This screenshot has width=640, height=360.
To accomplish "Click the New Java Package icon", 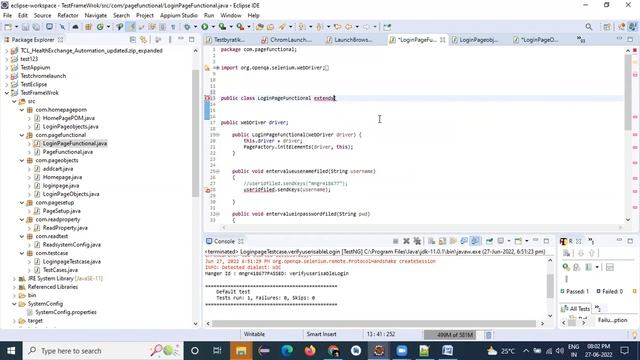I will (x=88, y=27).
